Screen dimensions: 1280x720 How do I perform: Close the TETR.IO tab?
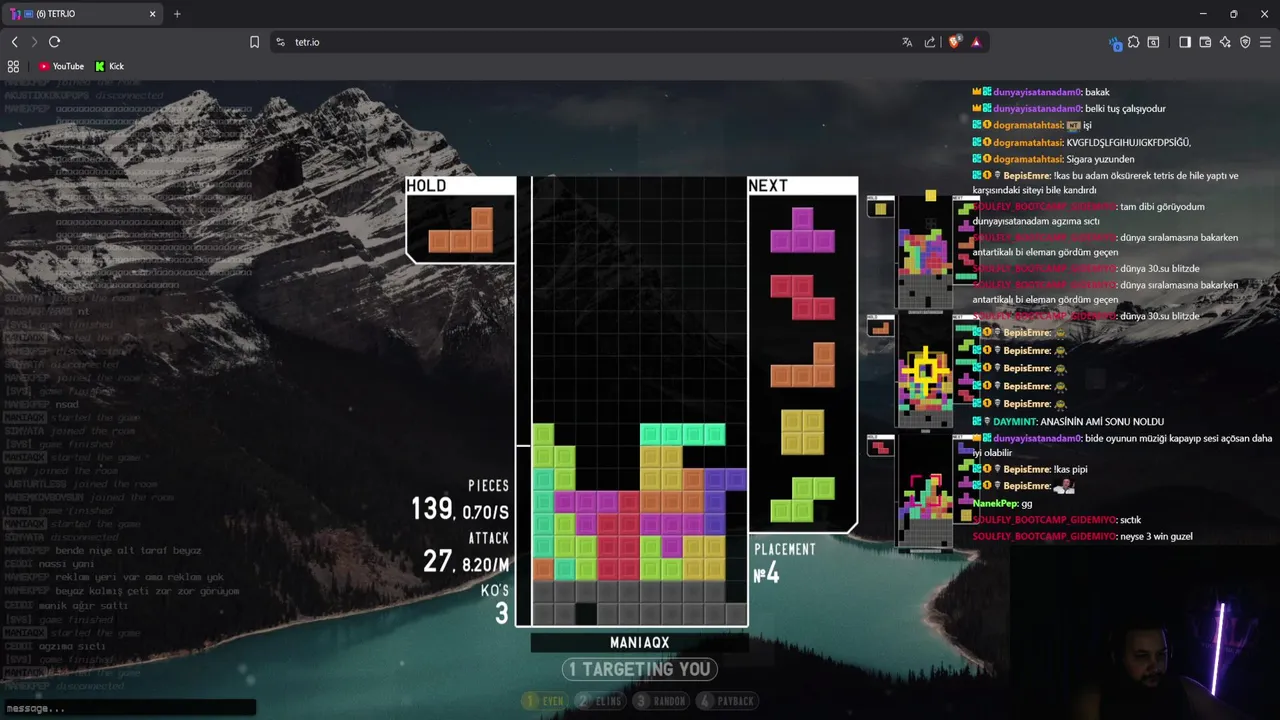pyautogui.click(x=153, y=14)
